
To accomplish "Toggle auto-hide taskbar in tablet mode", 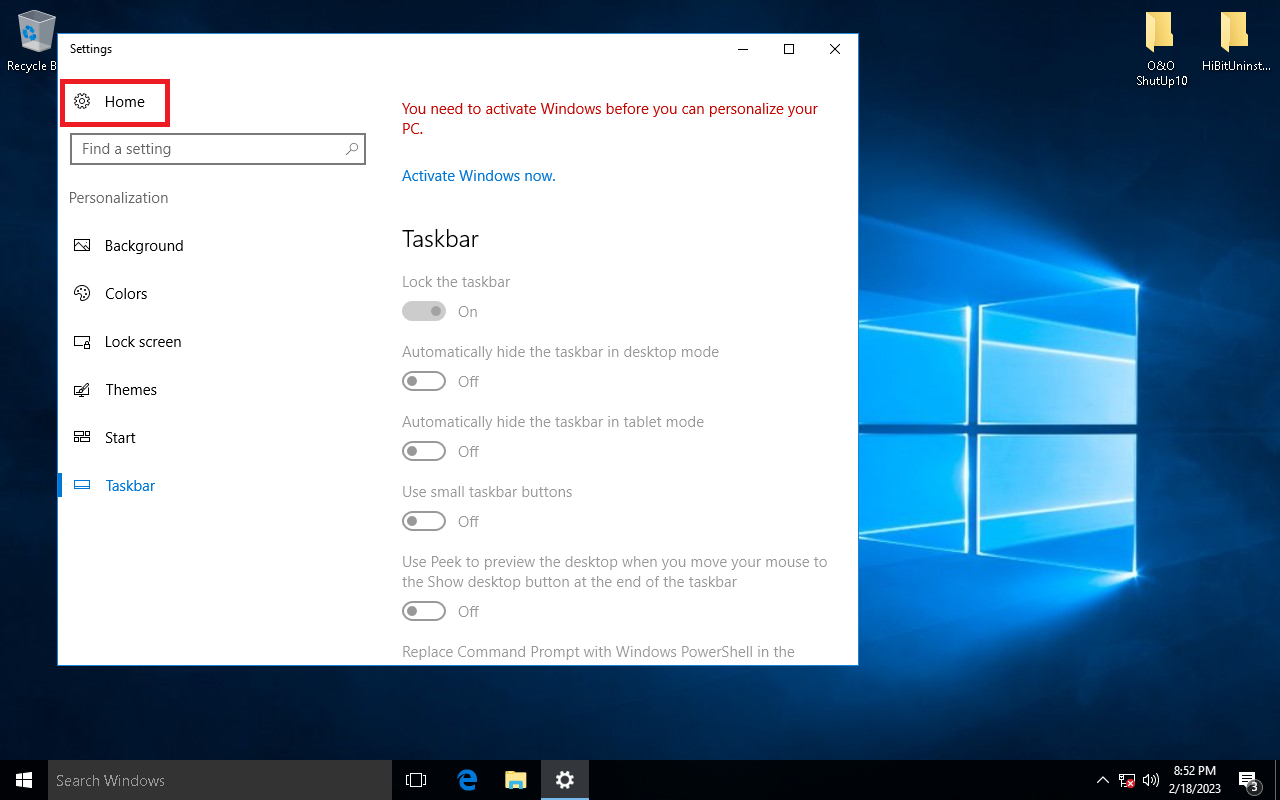I will click(x=424, y=452).
